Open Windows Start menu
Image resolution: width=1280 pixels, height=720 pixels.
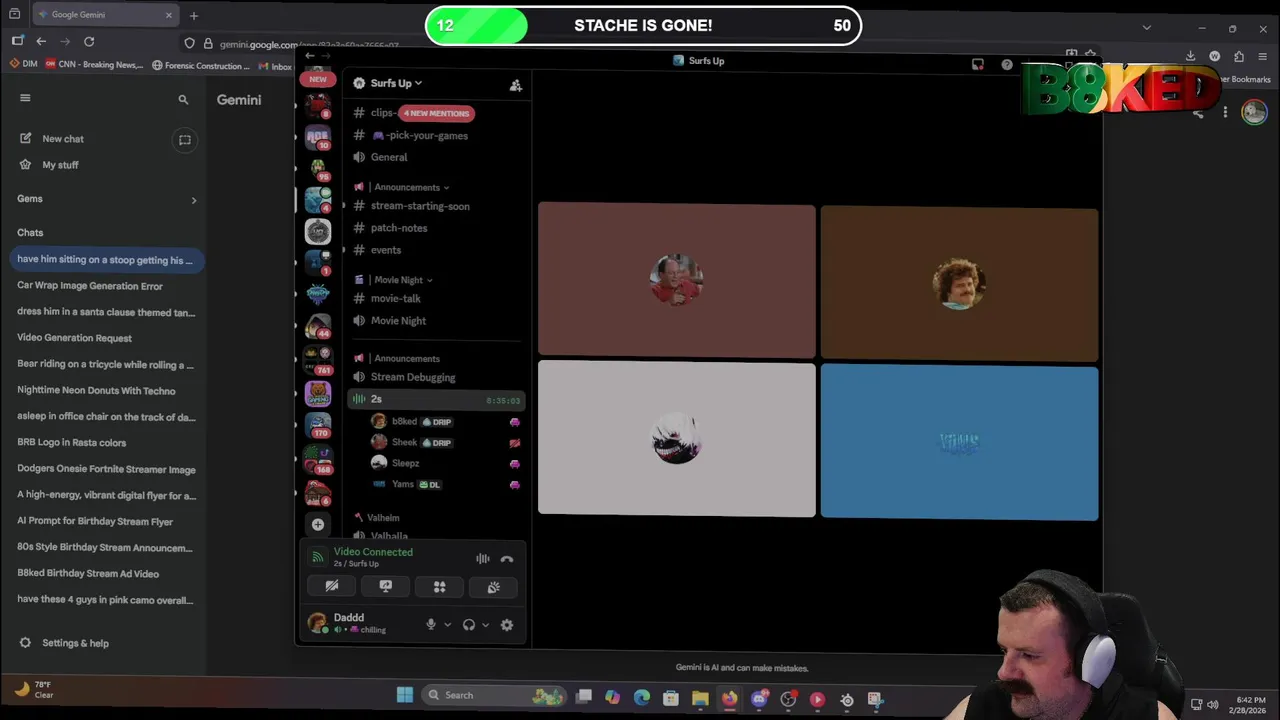pyautogui.click(x=404, y=695)
